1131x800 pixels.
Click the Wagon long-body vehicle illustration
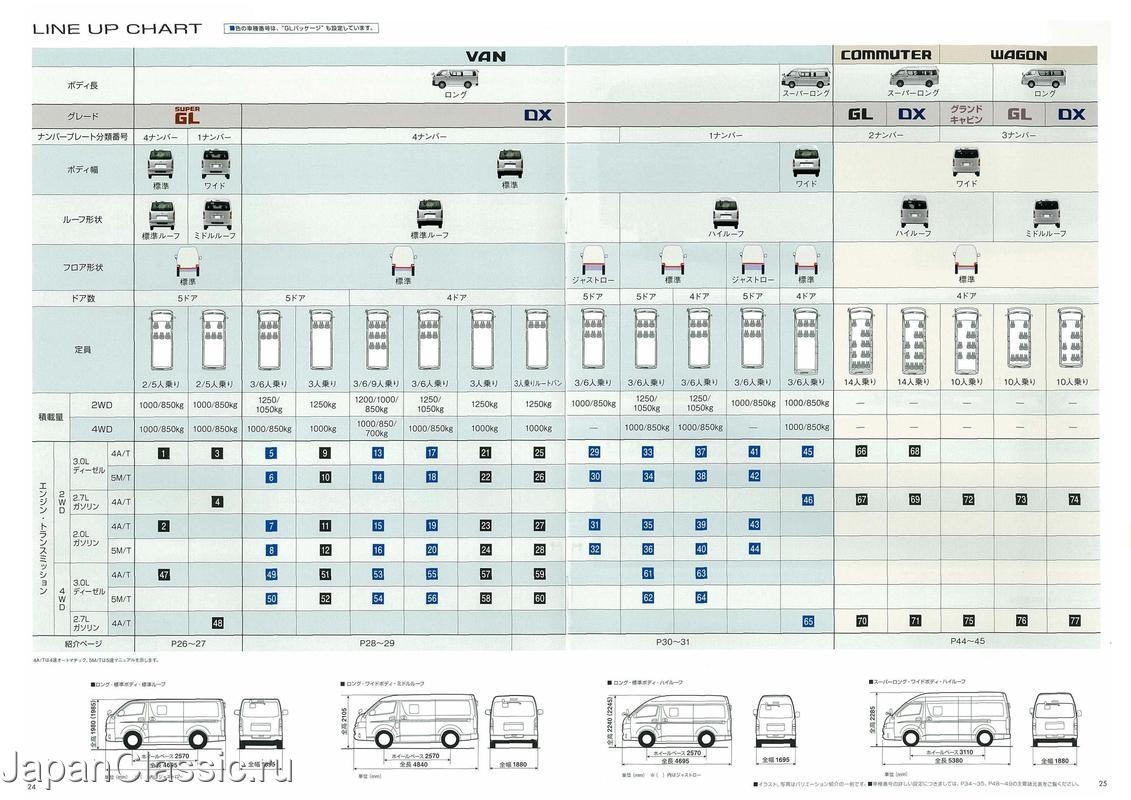pyautogui.click(x=1044, y=78)
